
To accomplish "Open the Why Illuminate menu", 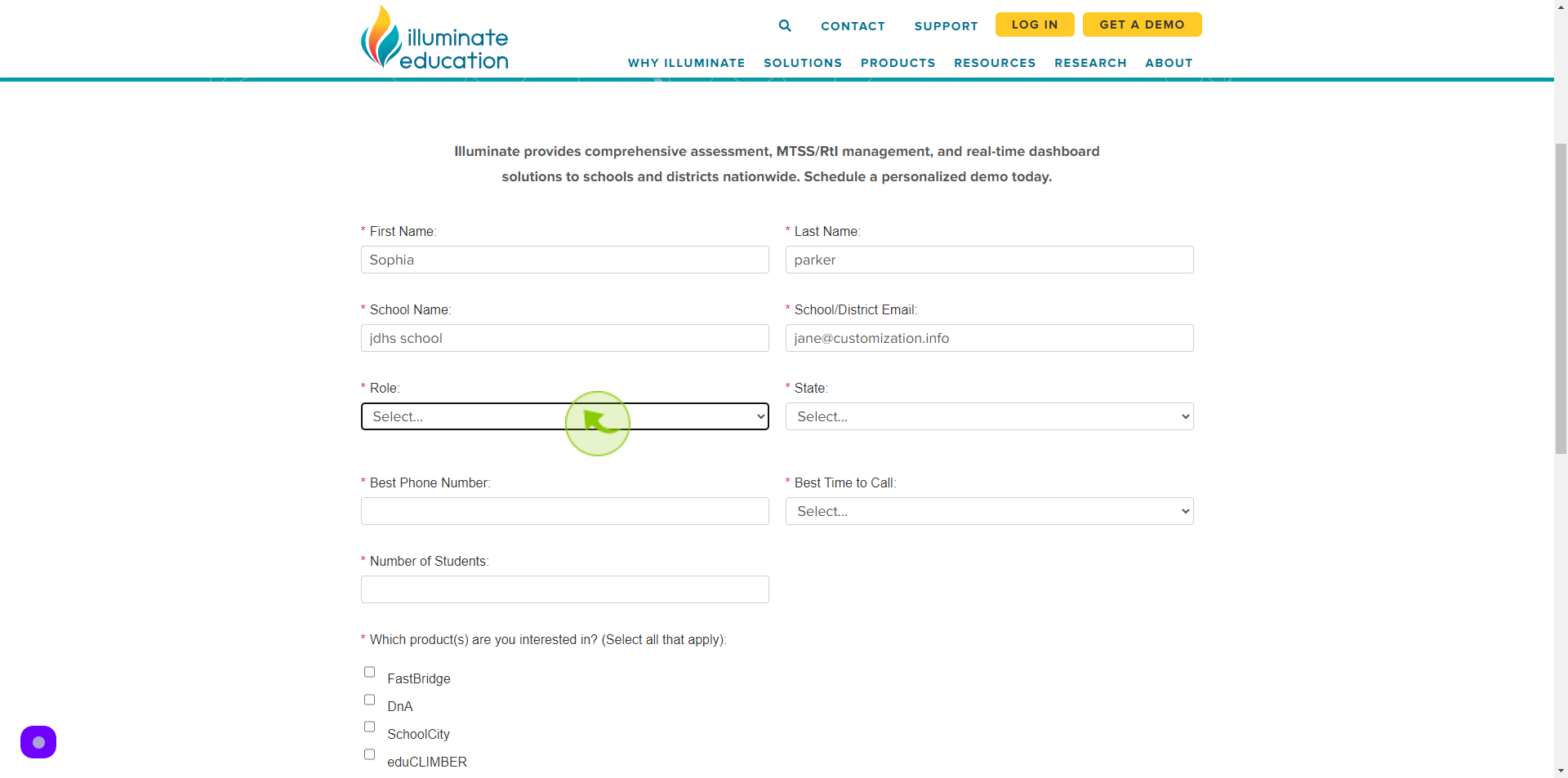I will 686,63.
